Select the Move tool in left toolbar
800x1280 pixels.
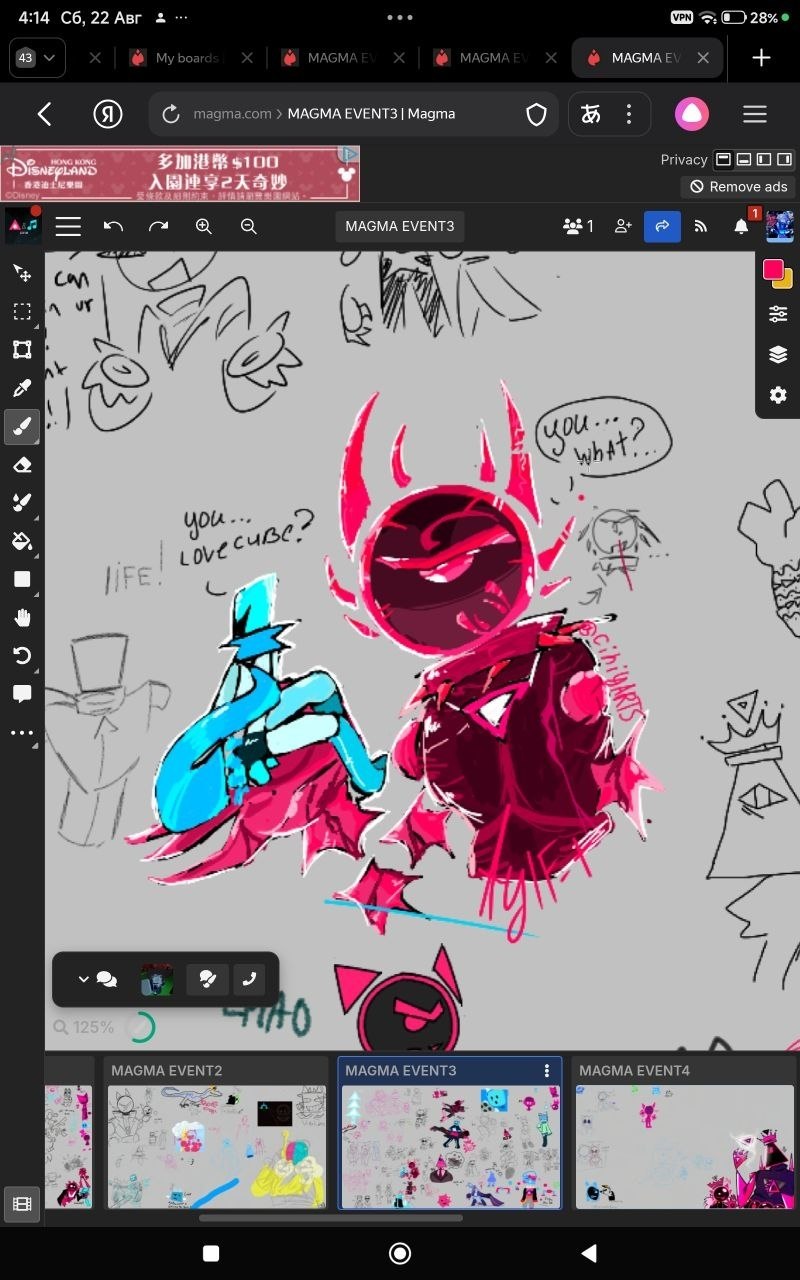22,273
